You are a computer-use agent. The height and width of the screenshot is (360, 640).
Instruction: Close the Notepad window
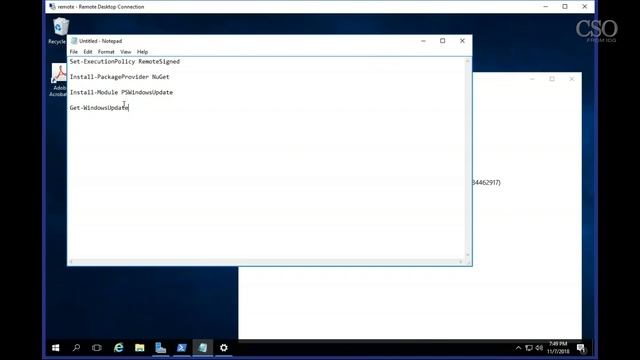click(462, 41)
